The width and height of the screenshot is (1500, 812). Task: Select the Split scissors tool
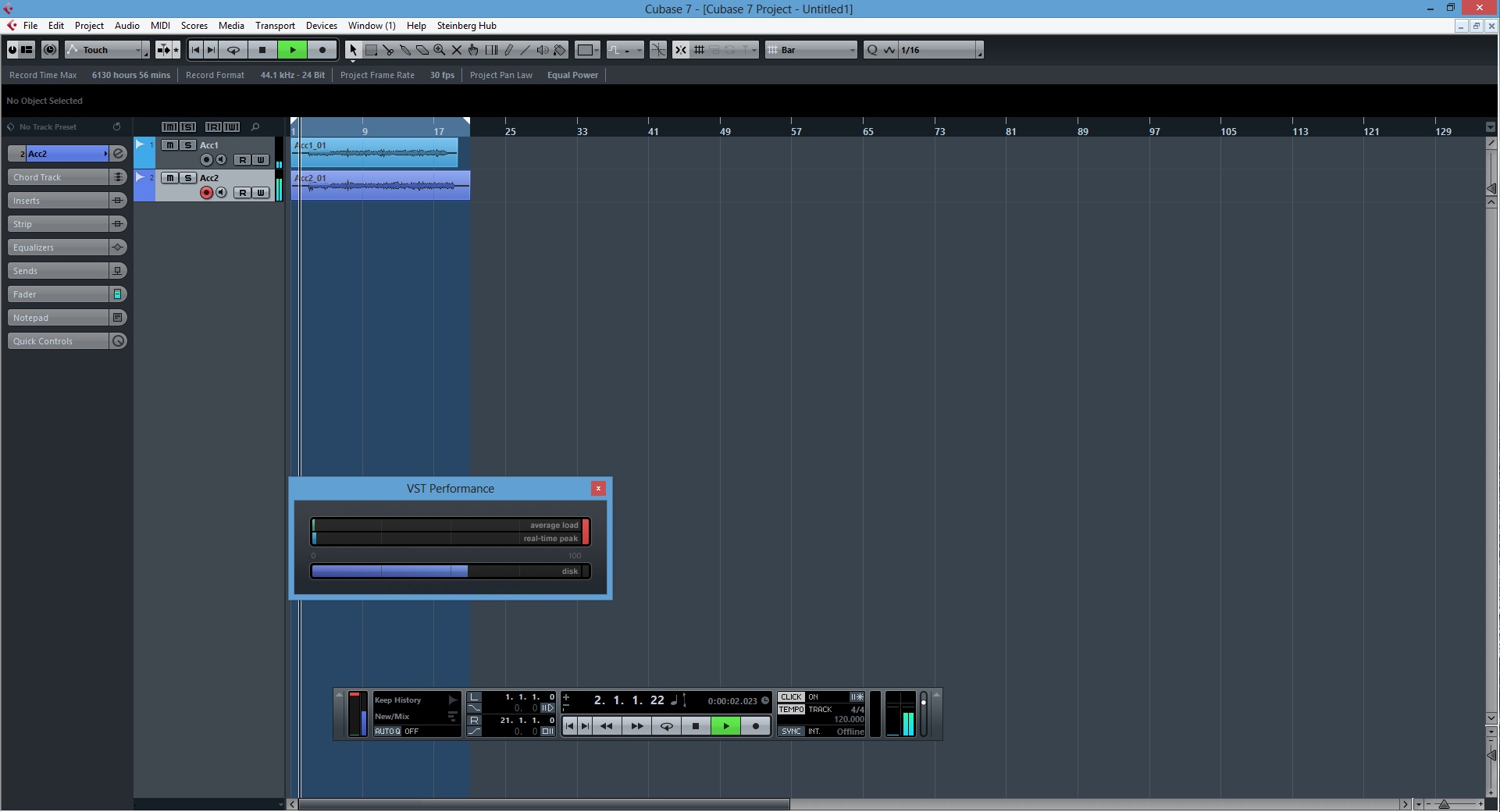click(x=388, y=50)
